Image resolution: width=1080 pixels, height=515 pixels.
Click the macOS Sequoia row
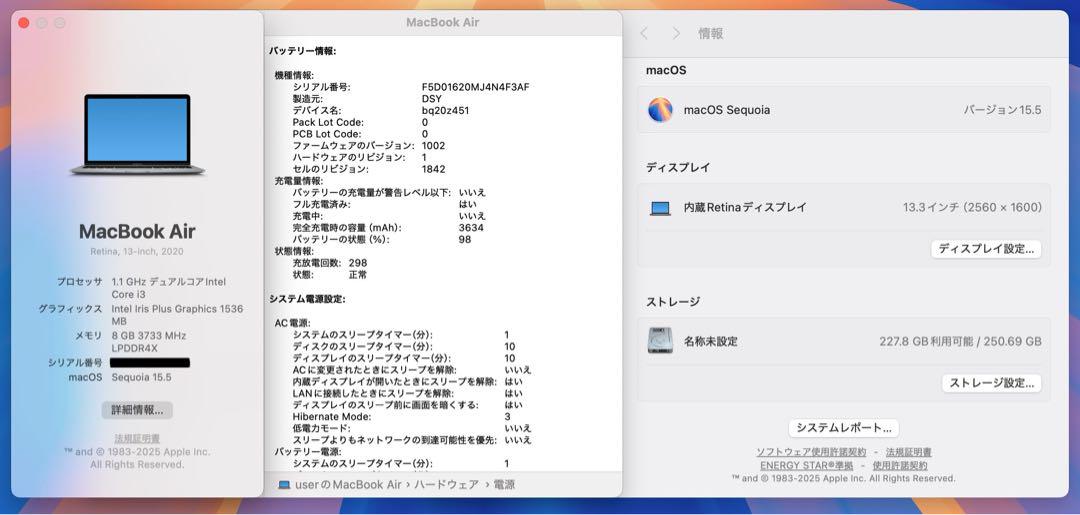(844, 109)
